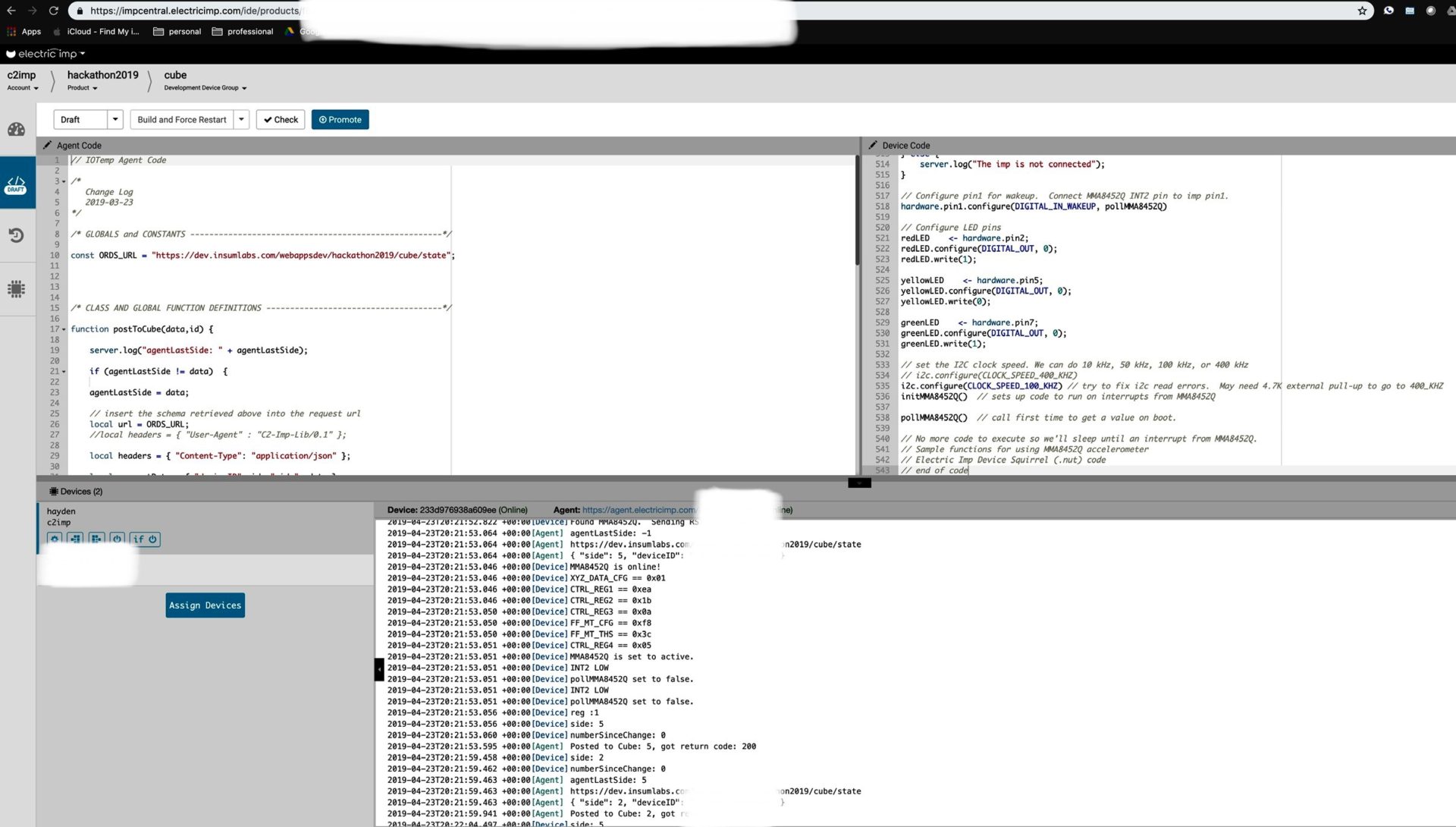
Task: Click the conditional restart 'if' power button
Action: (x=145, y=539)
